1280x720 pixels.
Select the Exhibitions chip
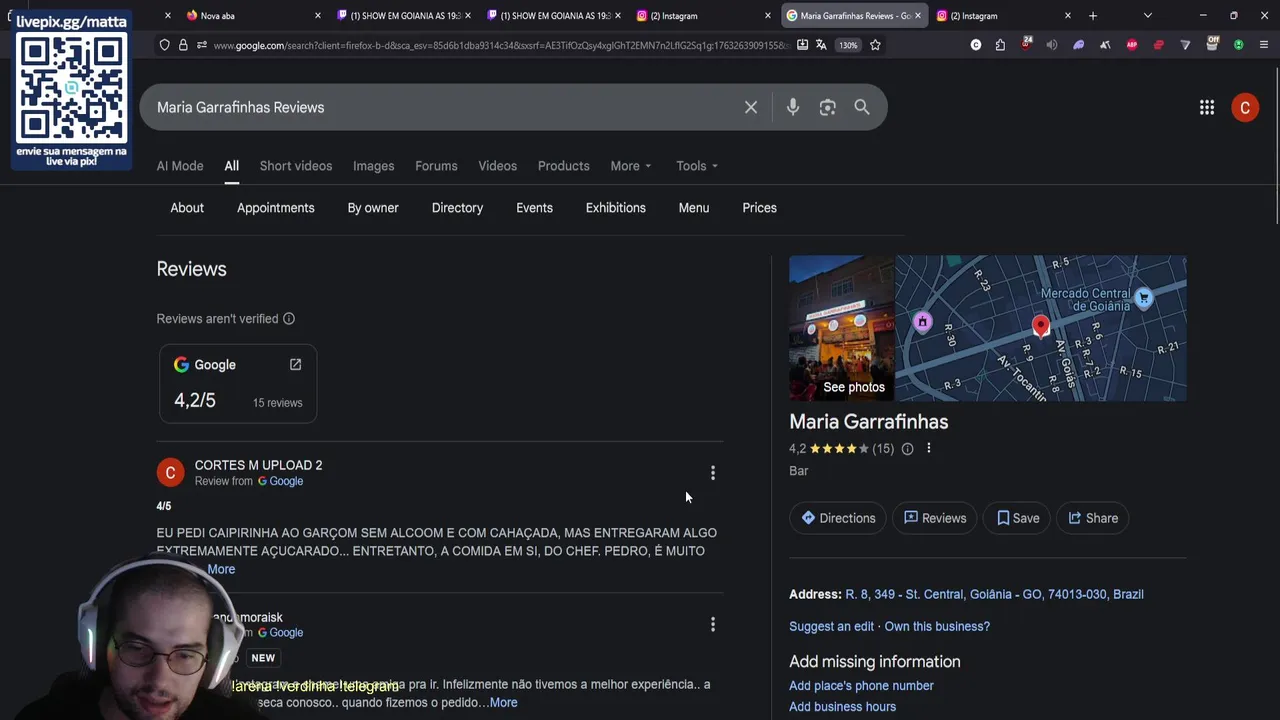[x=616, y=208]
